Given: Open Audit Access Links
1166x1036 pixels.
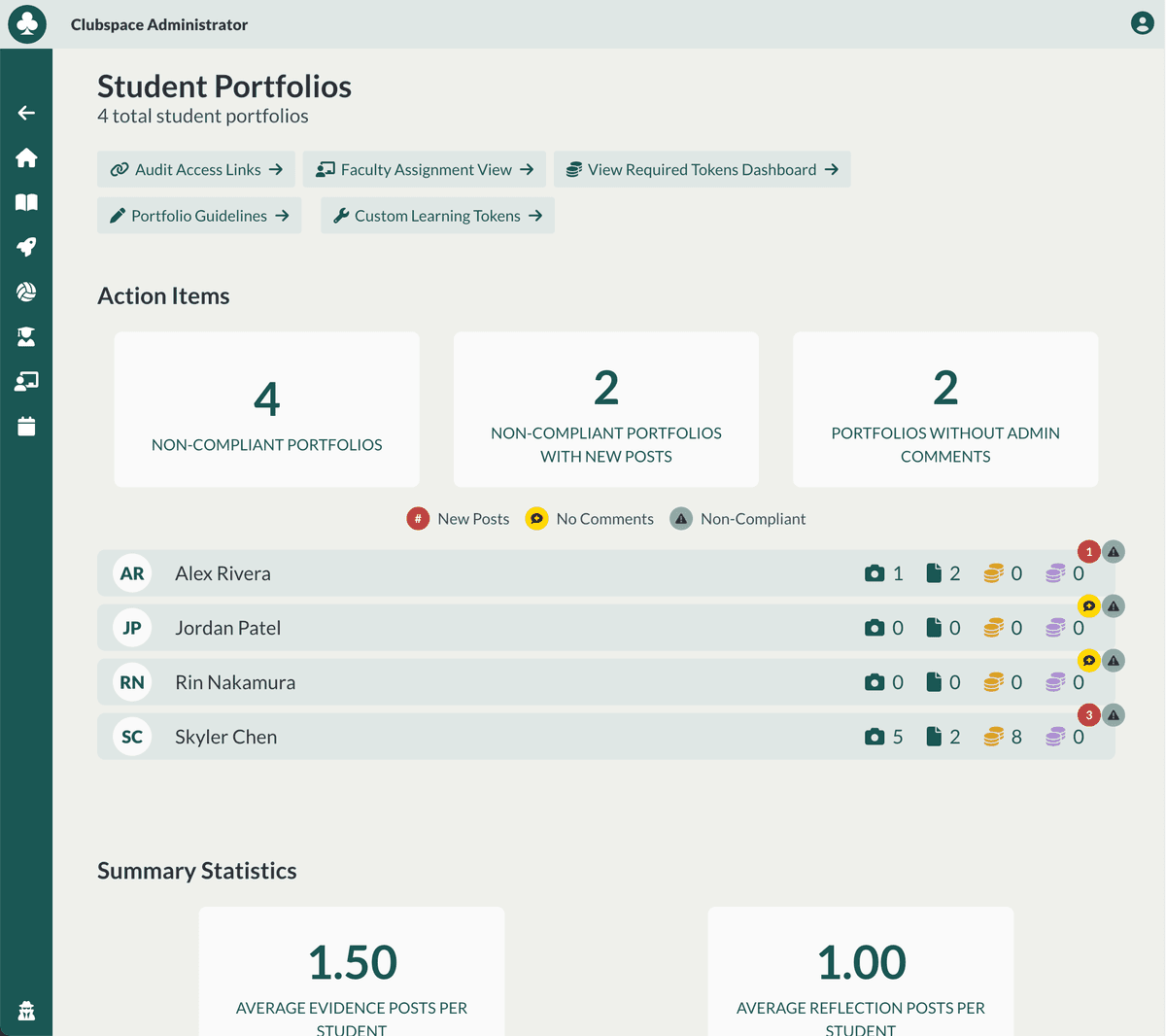Looking at the screenshot, I should pos(195,169).
